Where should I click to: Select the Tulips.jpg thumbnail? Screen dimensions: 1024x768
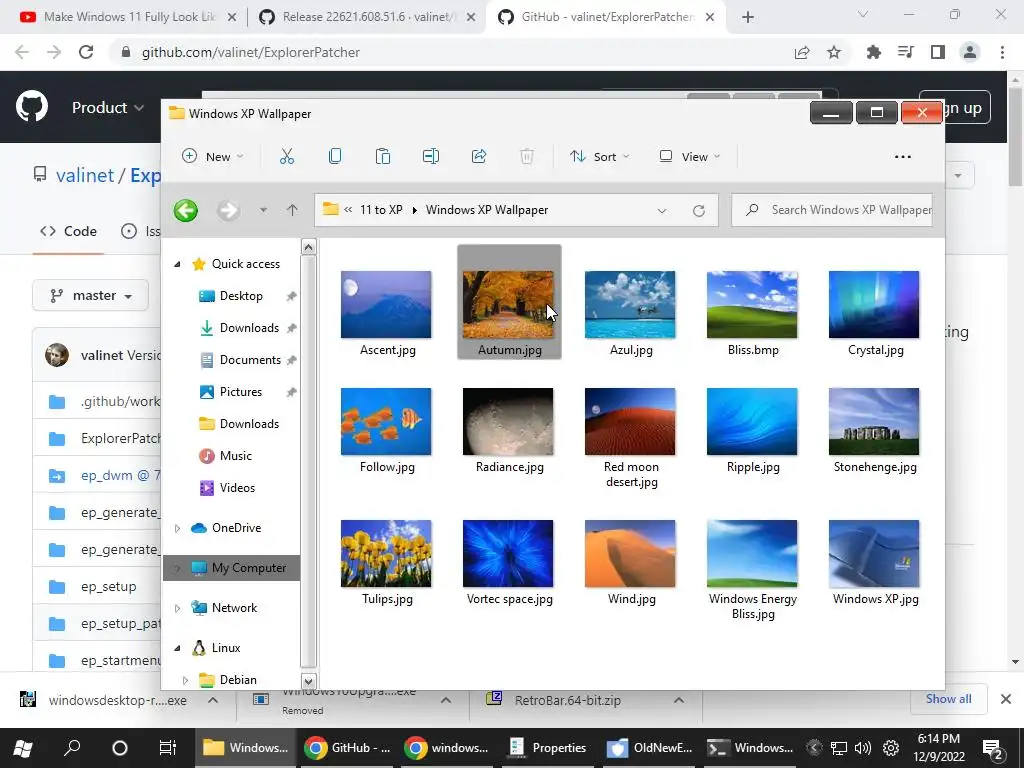(386, 553)
